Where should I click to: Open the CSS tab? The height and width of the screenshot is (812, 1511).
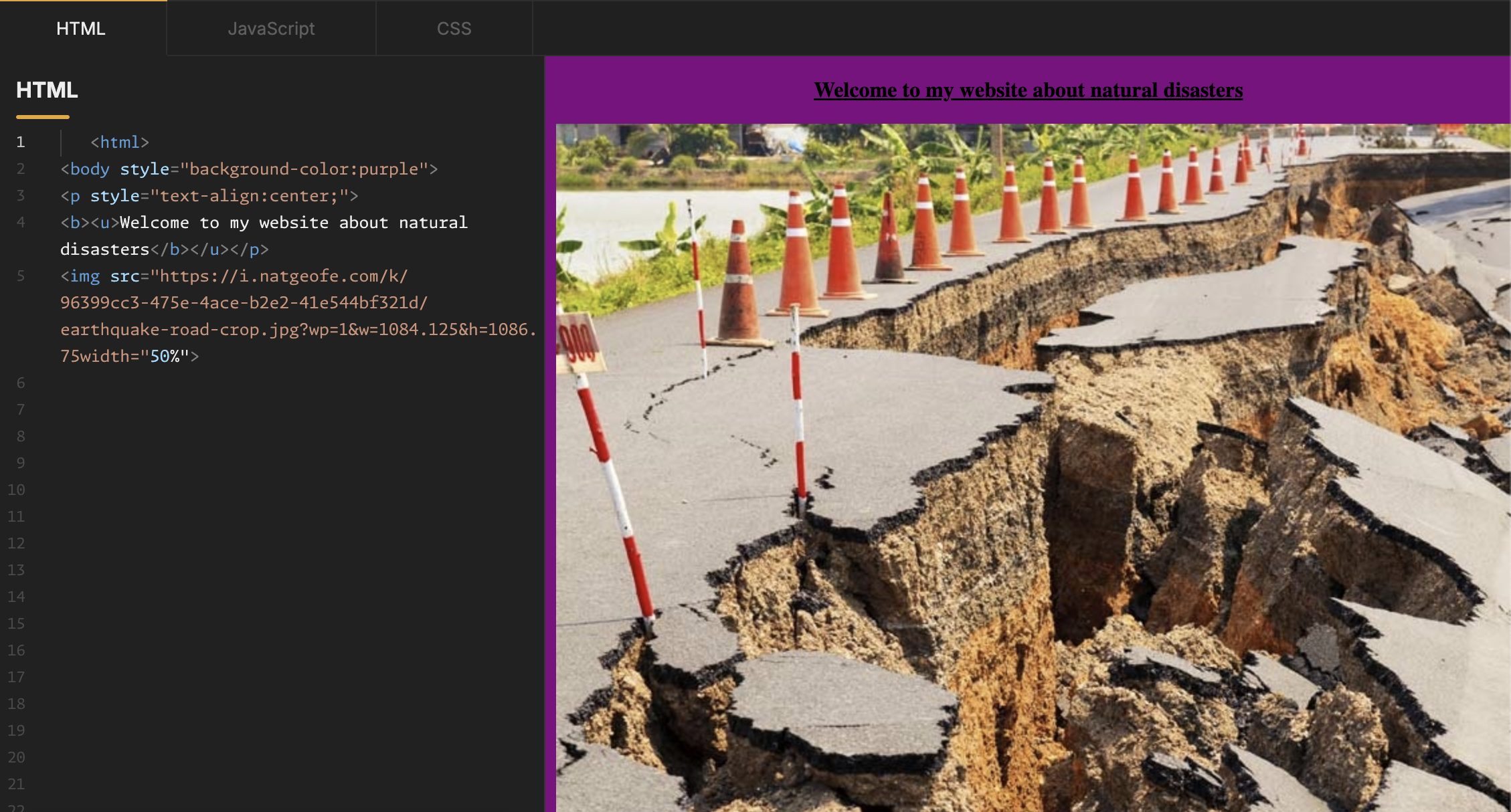point(454,29)
